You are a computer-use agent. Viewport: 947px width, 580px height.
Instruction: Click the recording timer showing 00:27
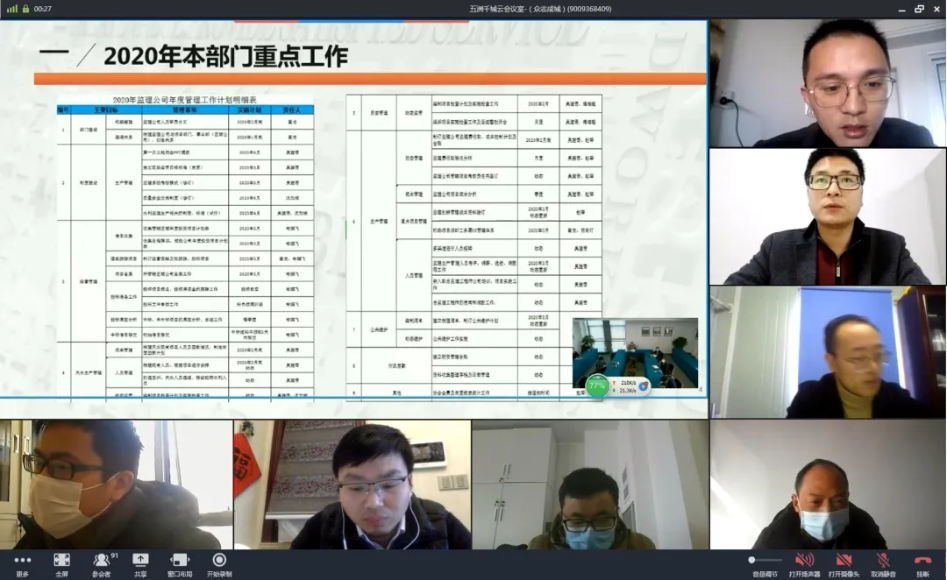point(42,8)
